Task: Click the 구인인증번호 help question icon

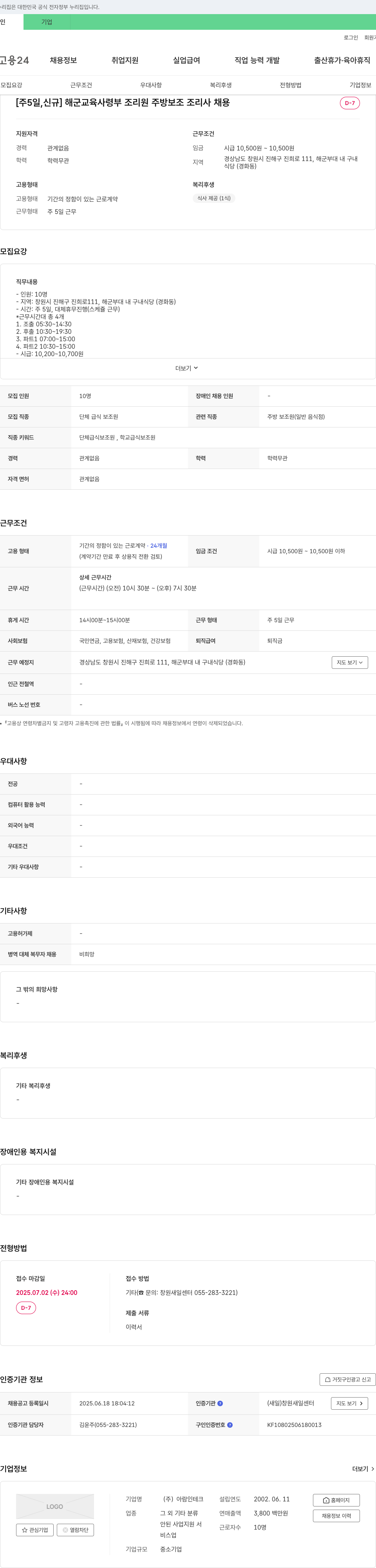Action: pos(230,1425)
